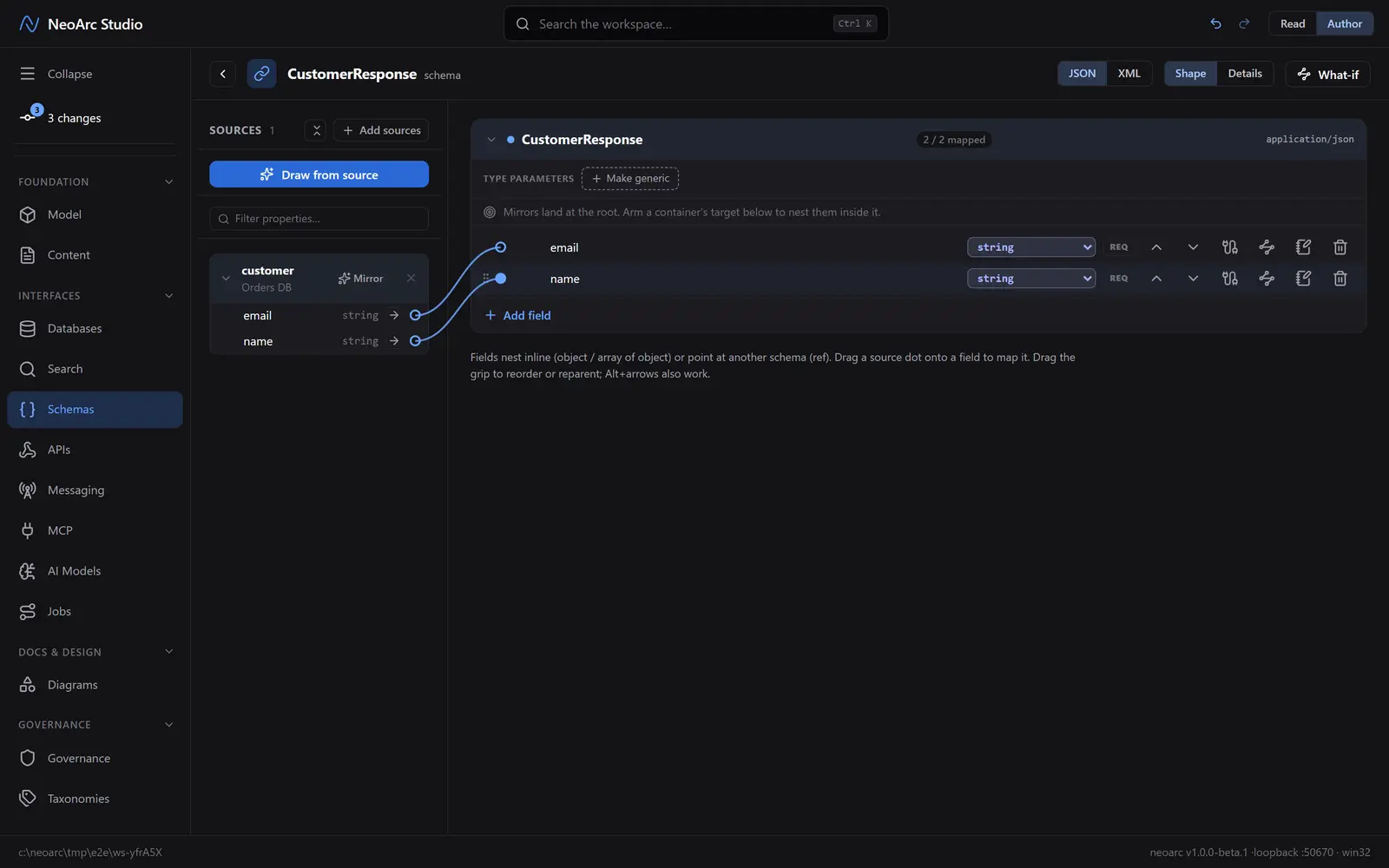Screen dimensions: 1389x868
Task: Open APIs in the sidebar
Action: [95, 450]
